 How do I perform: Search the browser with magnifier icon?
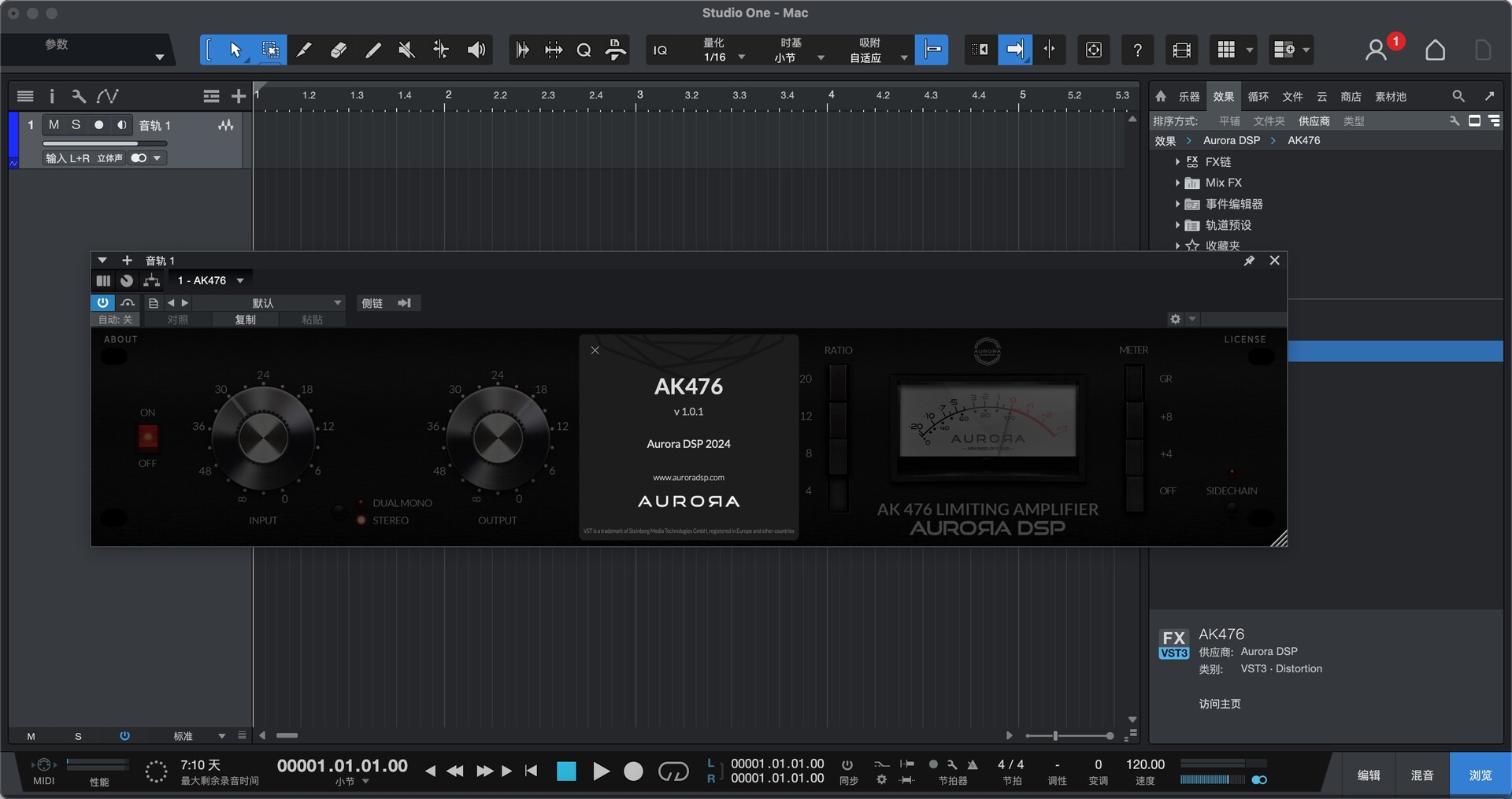(x=1458, y=96)
